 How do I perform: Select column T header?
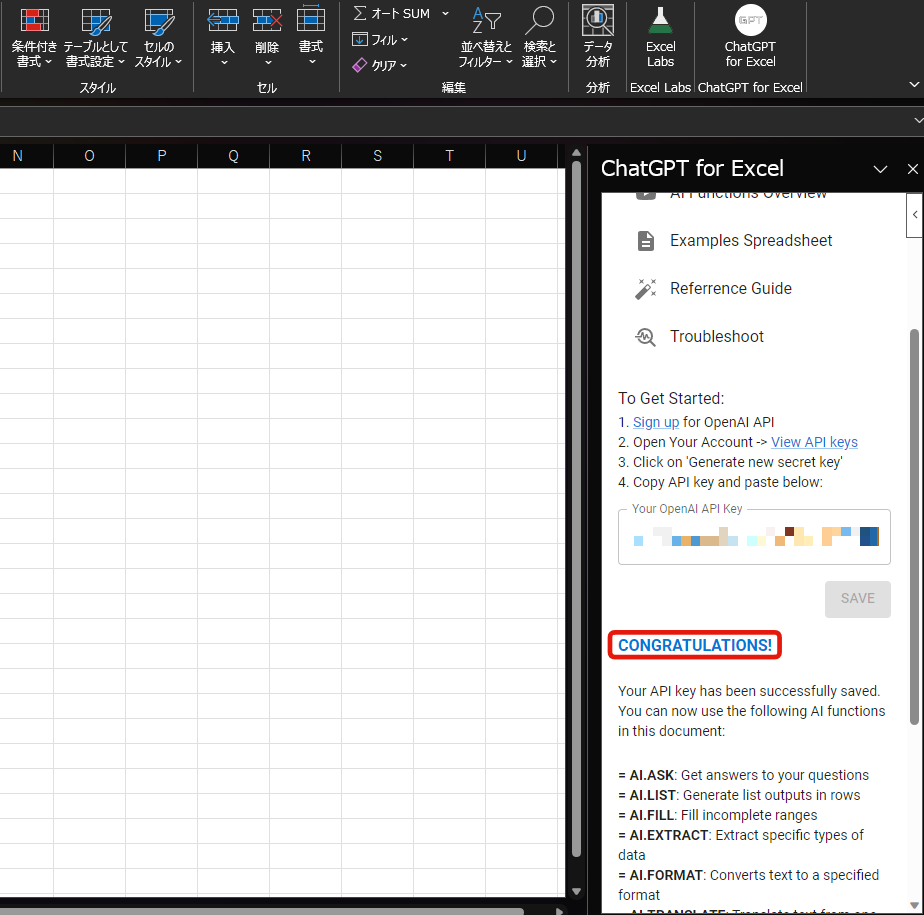coord(449,156)
